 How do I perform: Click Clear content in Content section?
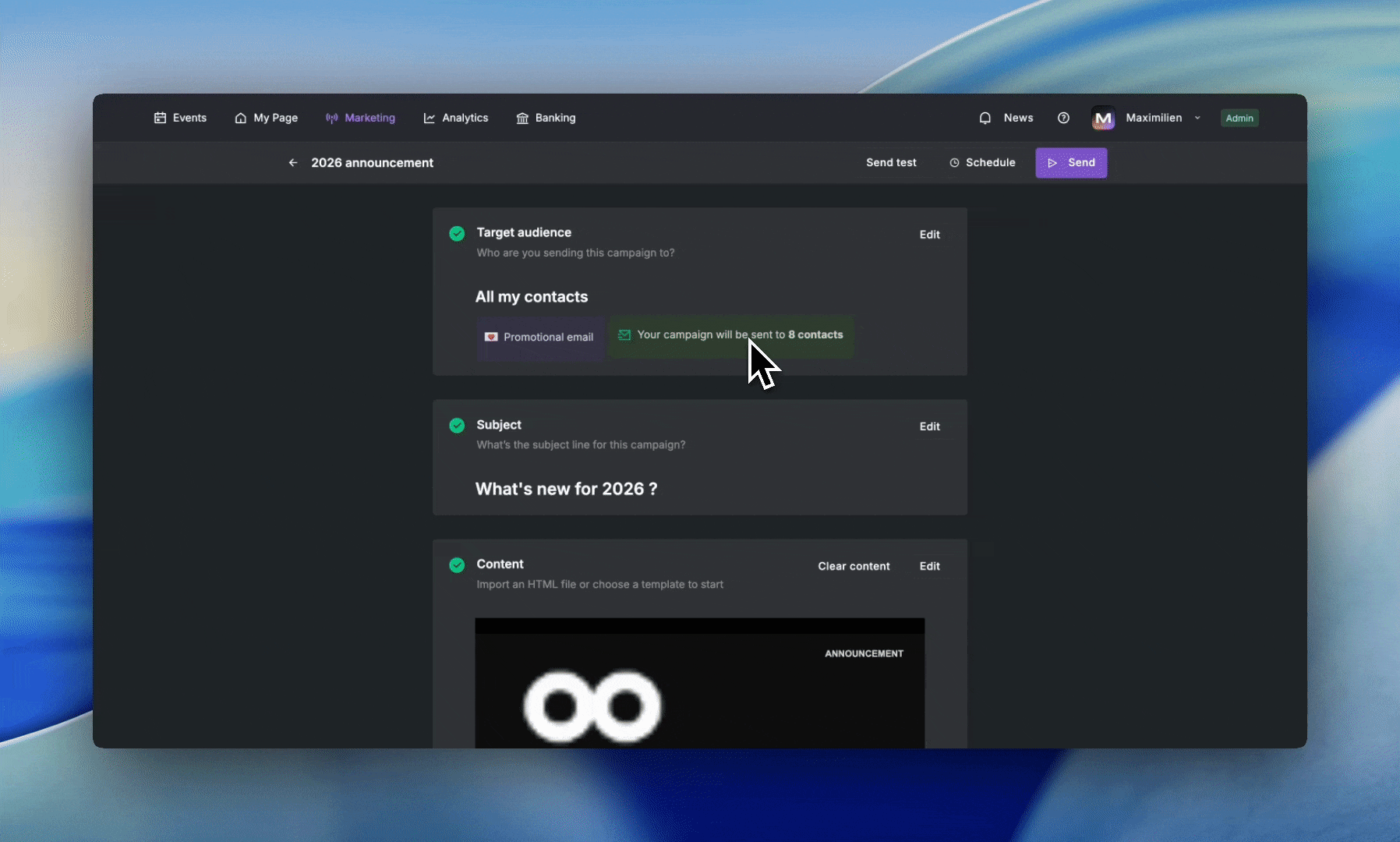pos(854,566)
